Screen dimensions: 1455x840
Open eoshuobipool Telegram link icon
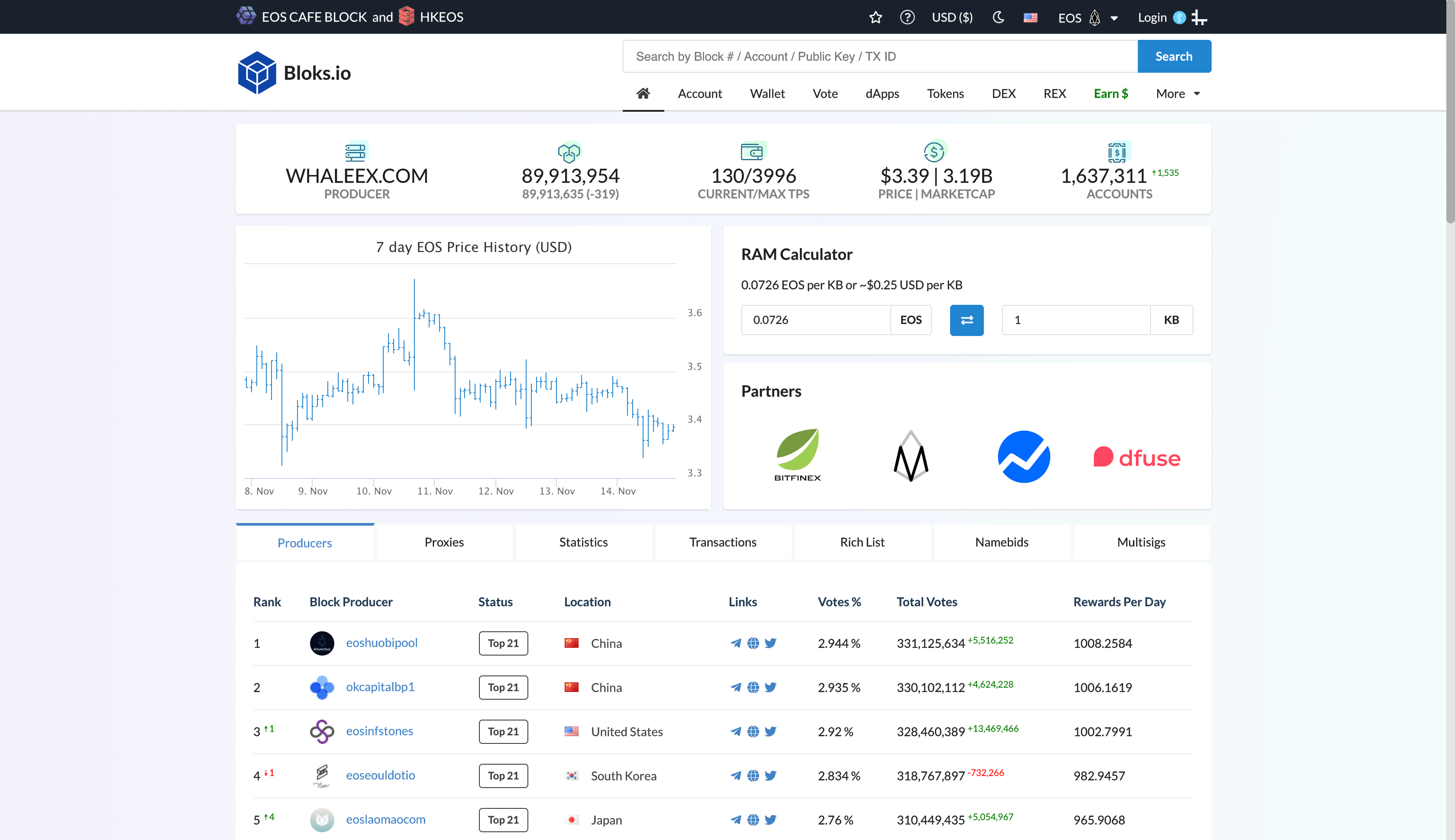click(x=736, y=643)
